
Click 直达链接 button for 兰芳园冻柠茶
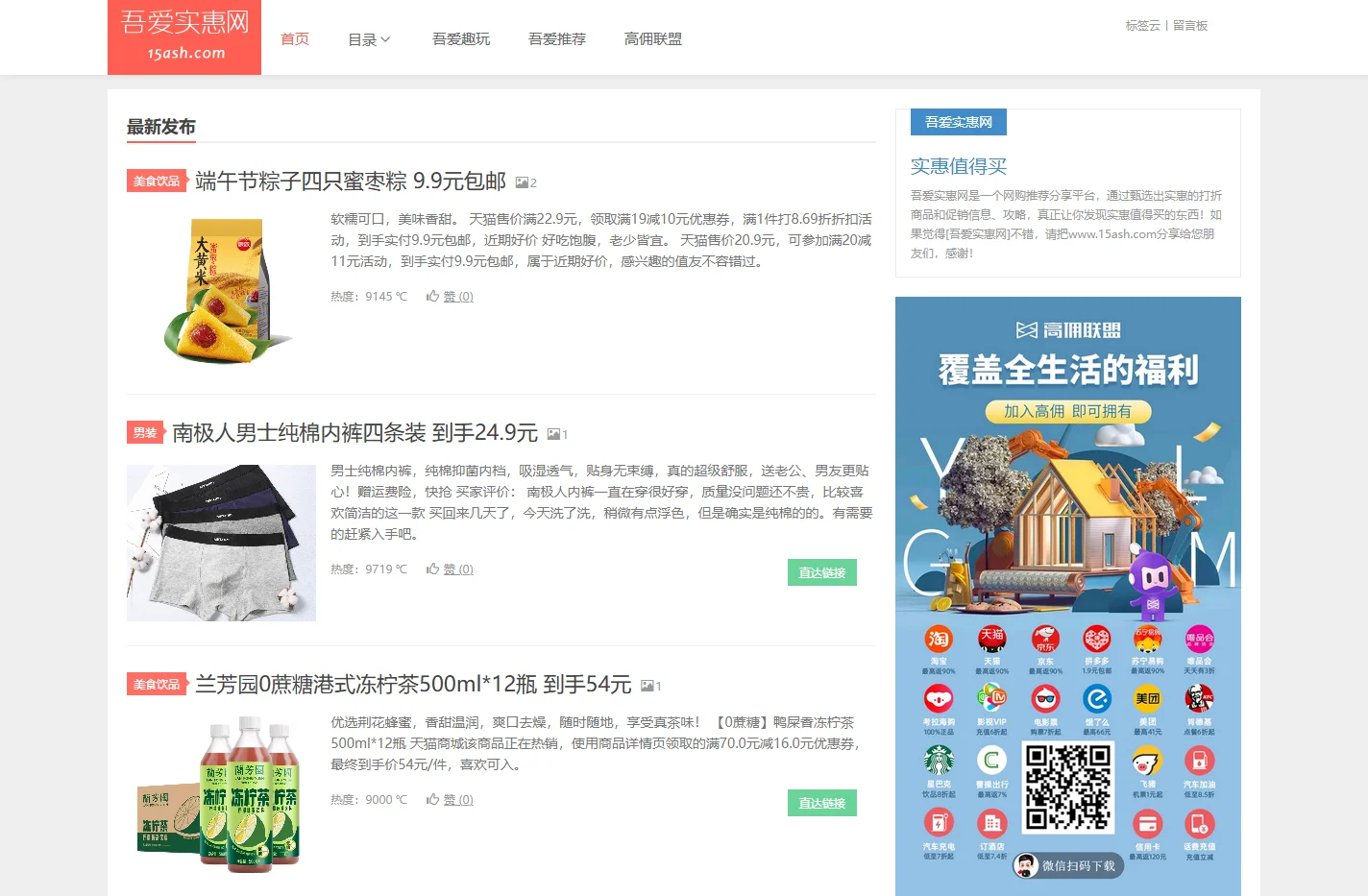822,803
